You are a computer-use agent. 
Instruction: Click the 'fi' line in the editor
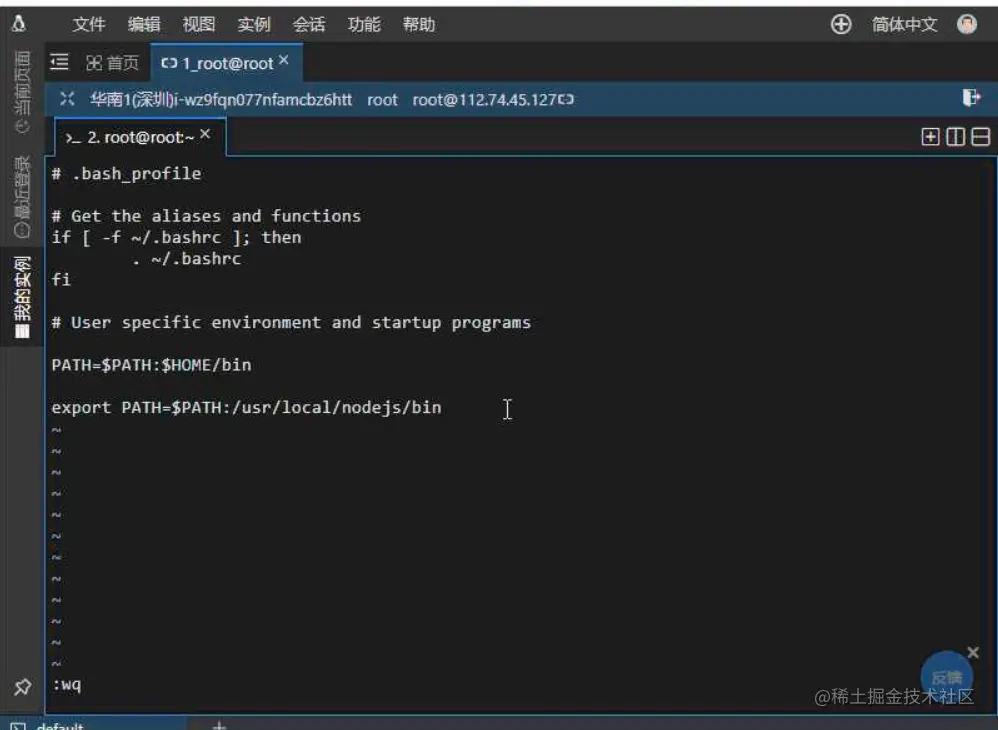[x=61, y=279]
